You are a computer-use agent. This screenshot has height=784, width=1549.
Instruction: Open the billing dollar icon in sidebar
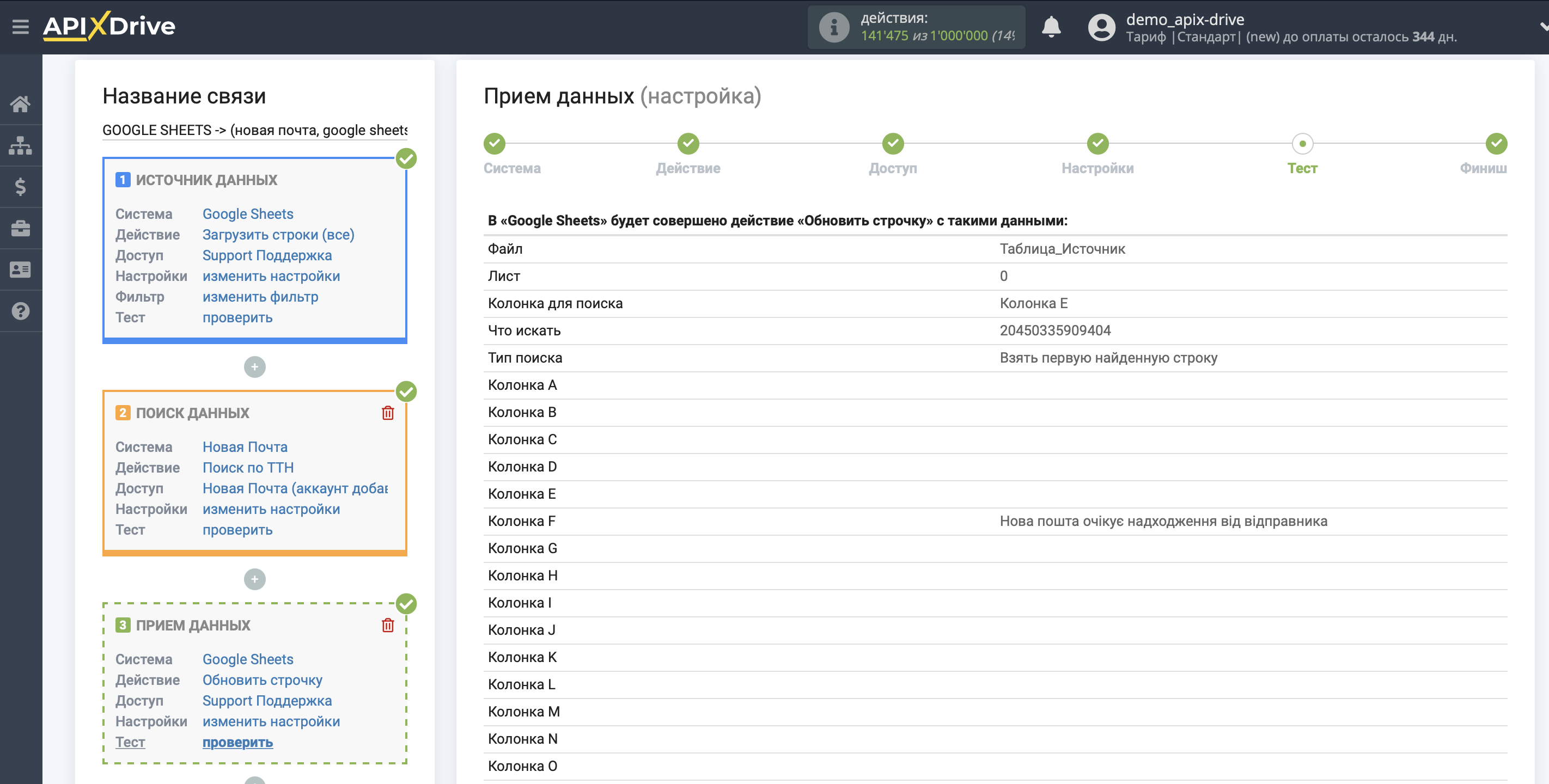pyautogui.click(x=21, y=187)
